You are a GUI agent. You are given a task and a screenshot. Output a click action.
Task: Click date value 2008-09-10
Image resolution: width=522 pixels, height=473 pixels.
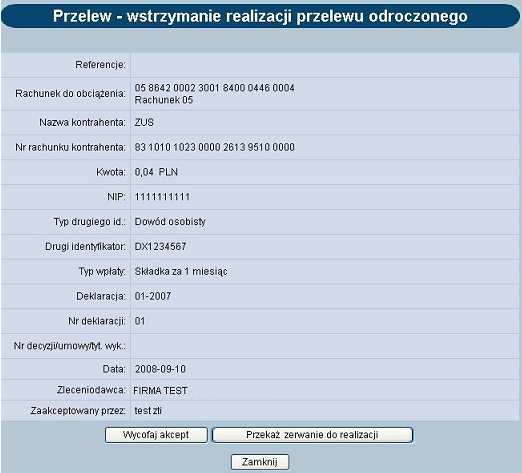[x=160, y=369]
